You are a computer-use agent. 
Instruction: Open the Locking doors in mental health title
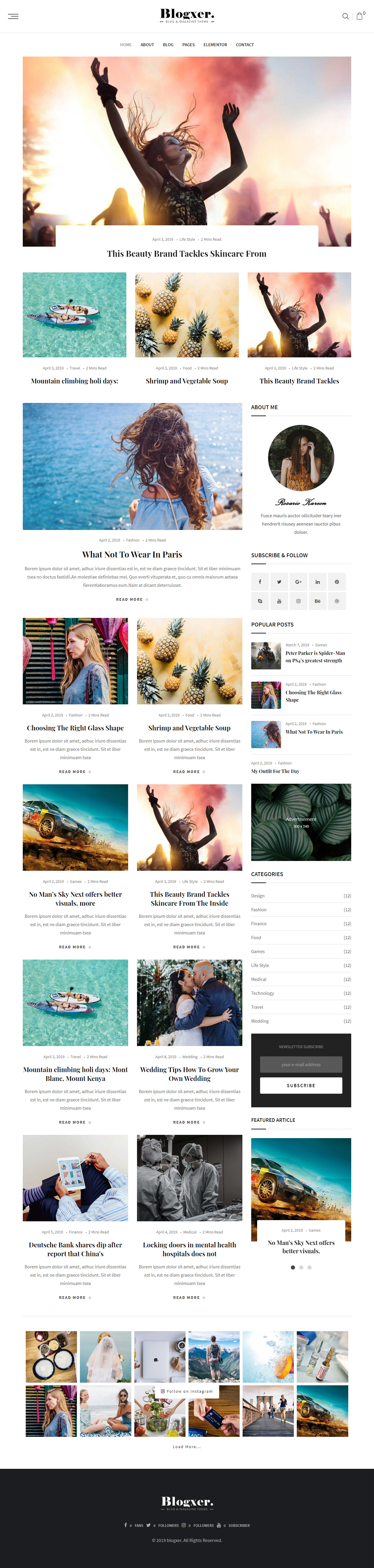click(189, 1249)
